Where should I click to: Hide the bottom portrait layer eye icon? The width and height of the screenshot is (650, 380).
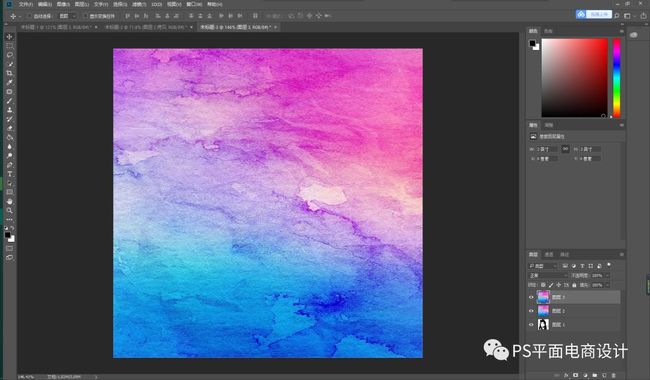coord(531,324)
